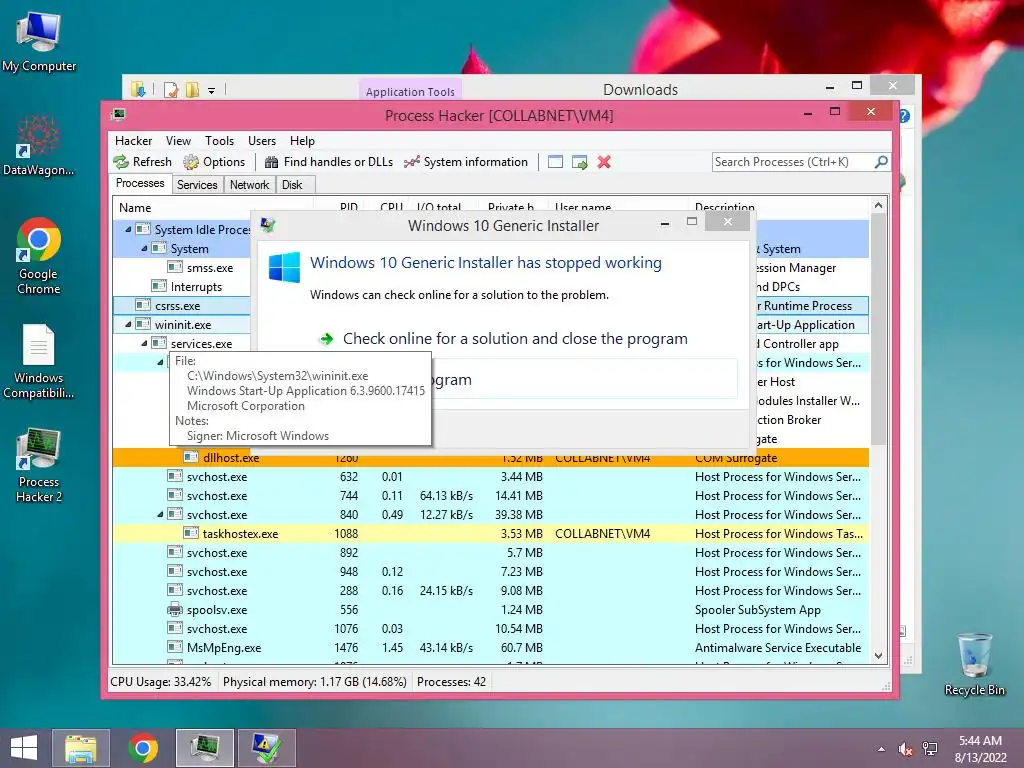Select the csrss.exe process
The image size is (1024, 768).
[178, 306]
